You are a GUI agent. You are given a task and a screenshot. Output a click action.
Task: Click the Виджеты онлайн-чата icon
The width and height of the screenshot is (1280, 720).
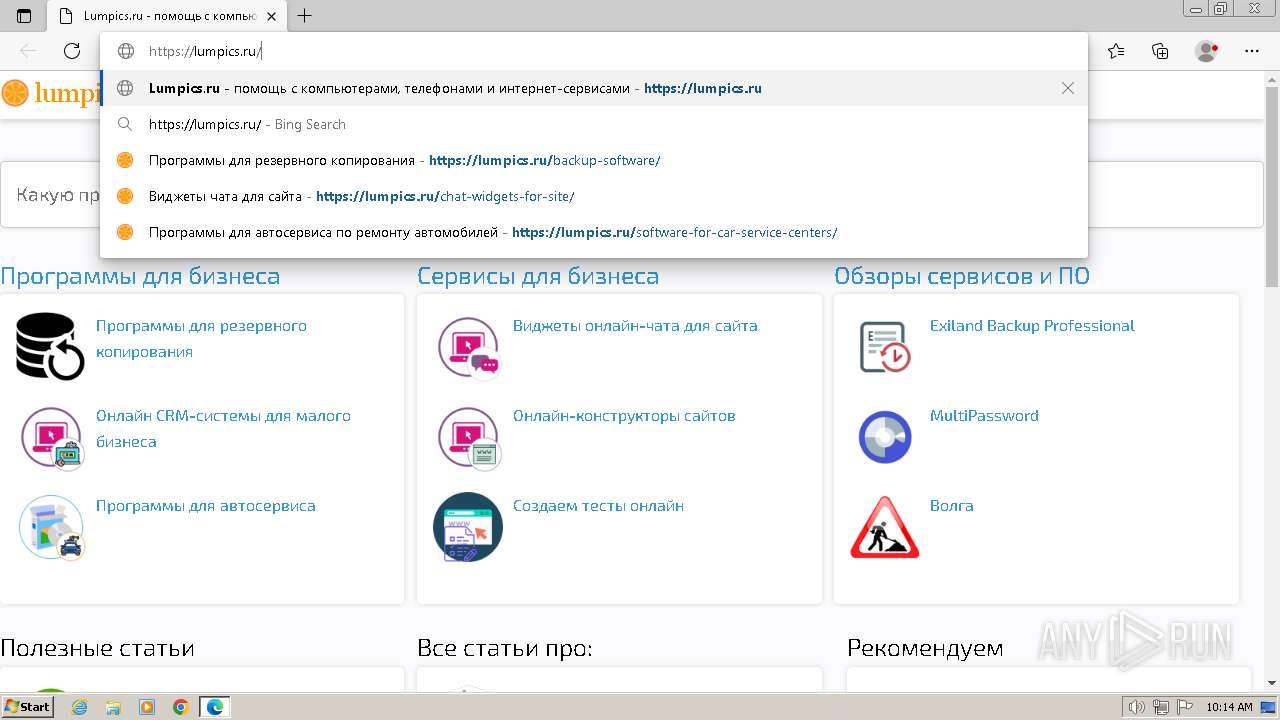pyautogui.click(x=468, y=347)
